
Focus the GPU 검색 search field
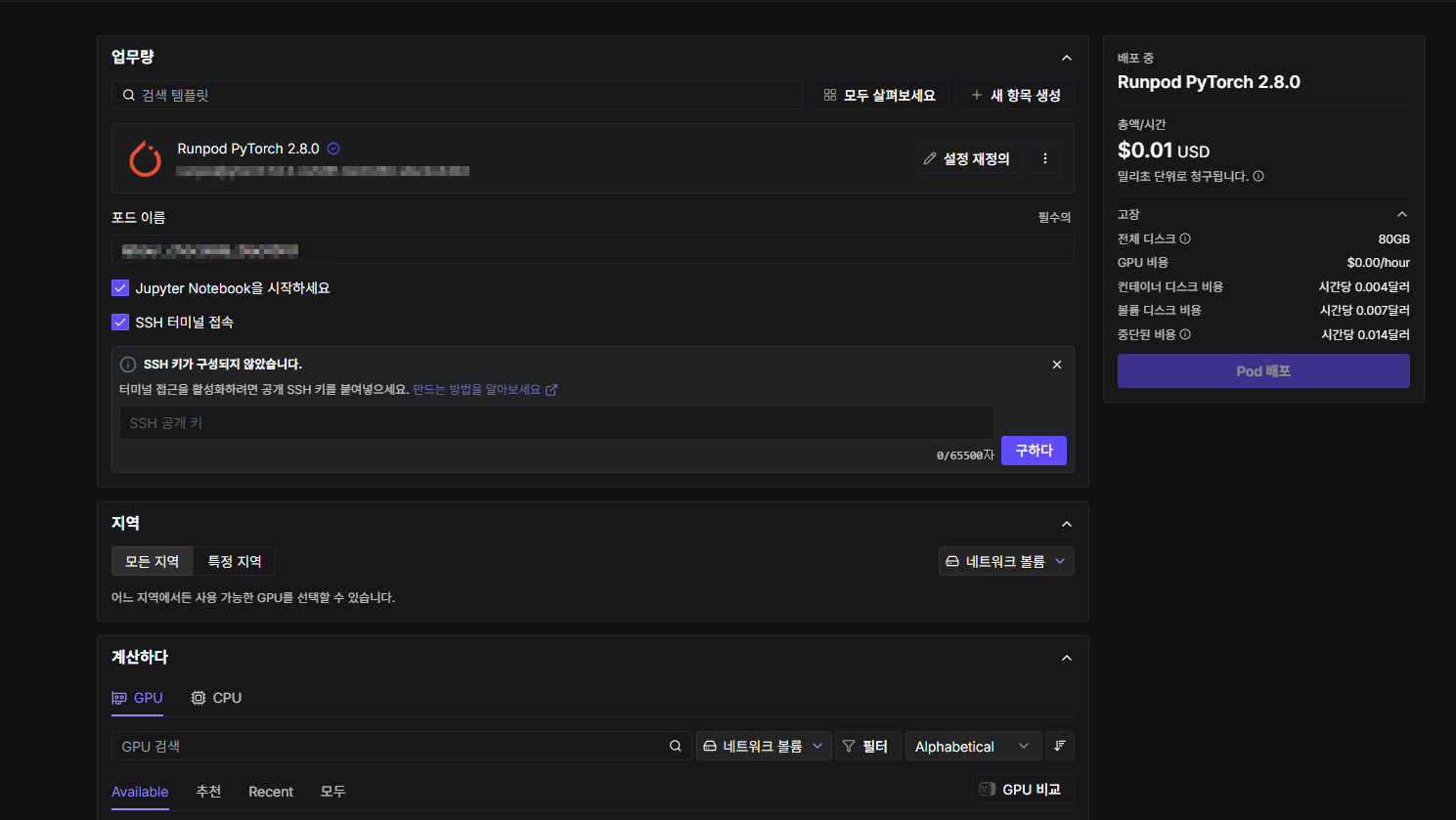point(402,746)
